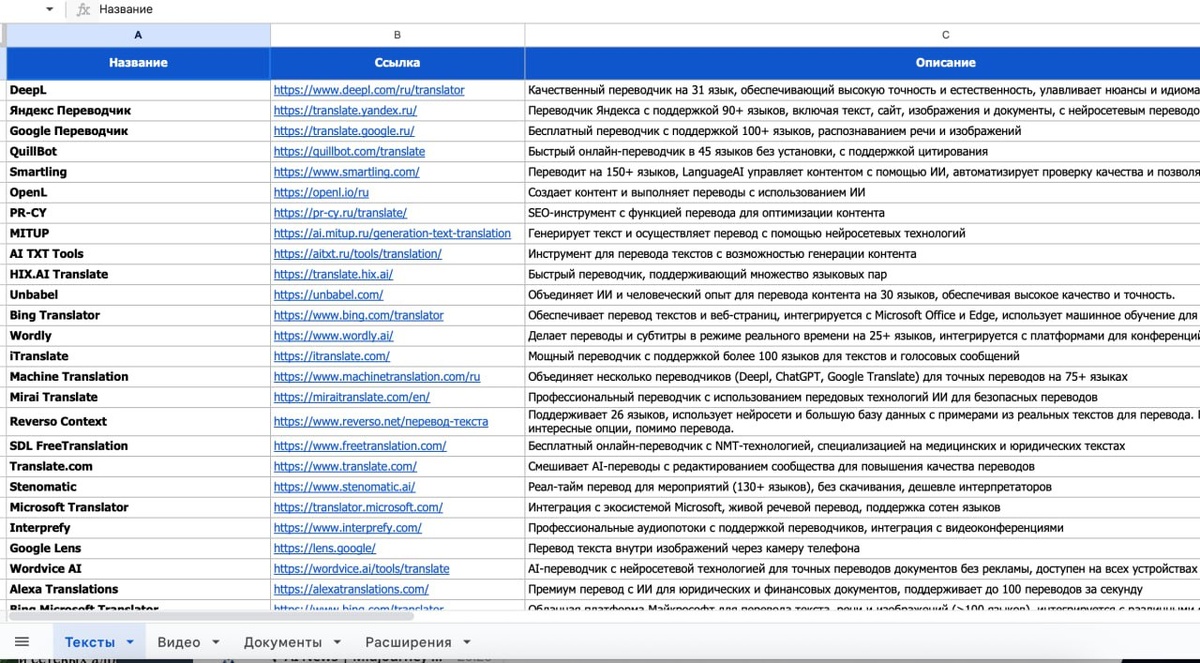Open the itranslate.com link

pos(332,356)
